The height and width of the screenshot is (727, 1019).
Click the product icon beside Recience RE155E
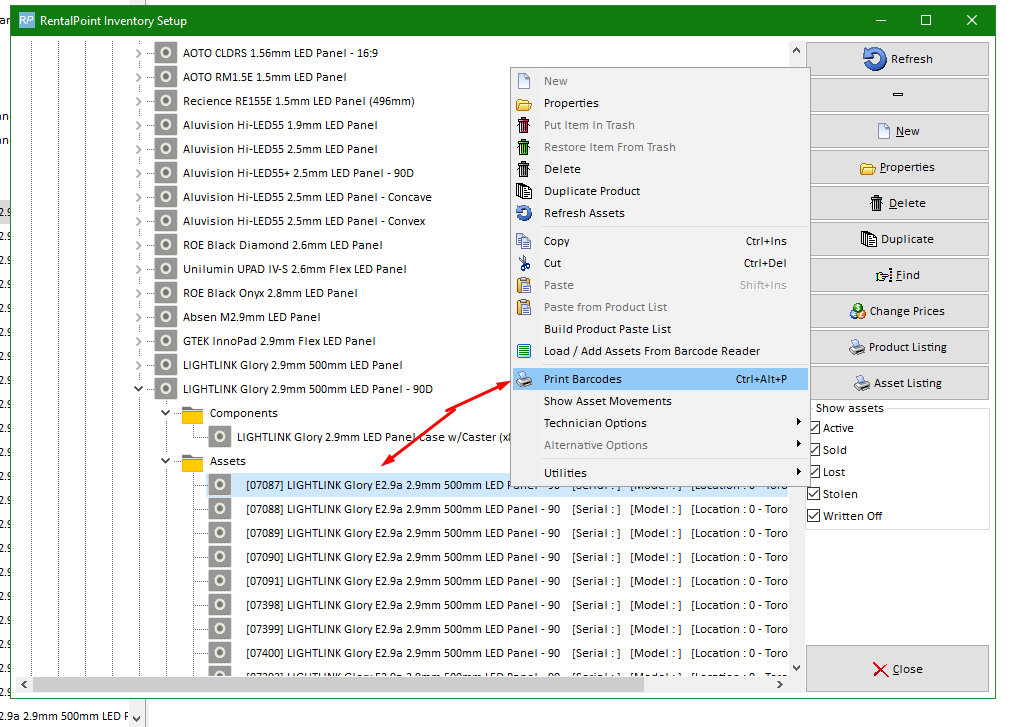tap(166, 101)
